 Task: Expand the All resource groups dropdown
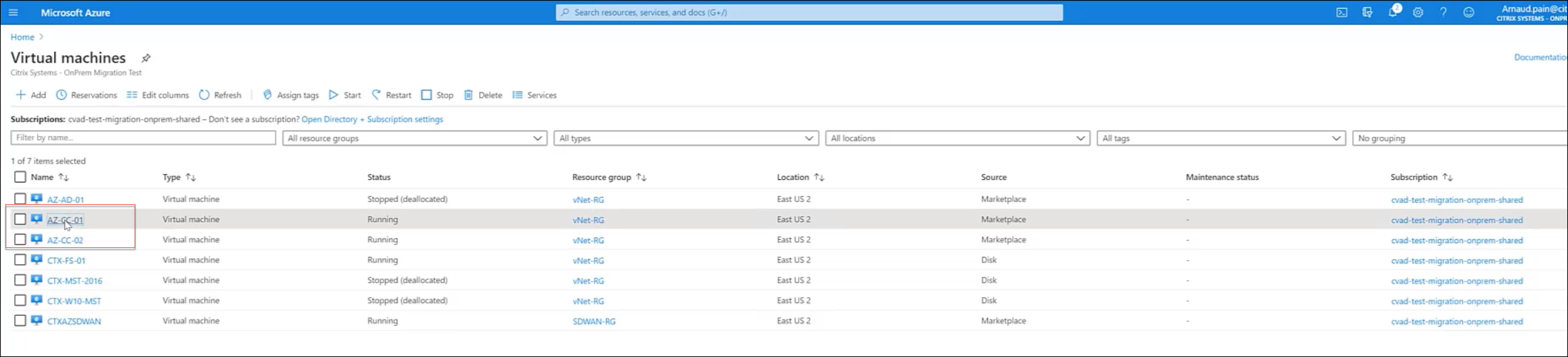pyautogui.click(x=414, y=138)
